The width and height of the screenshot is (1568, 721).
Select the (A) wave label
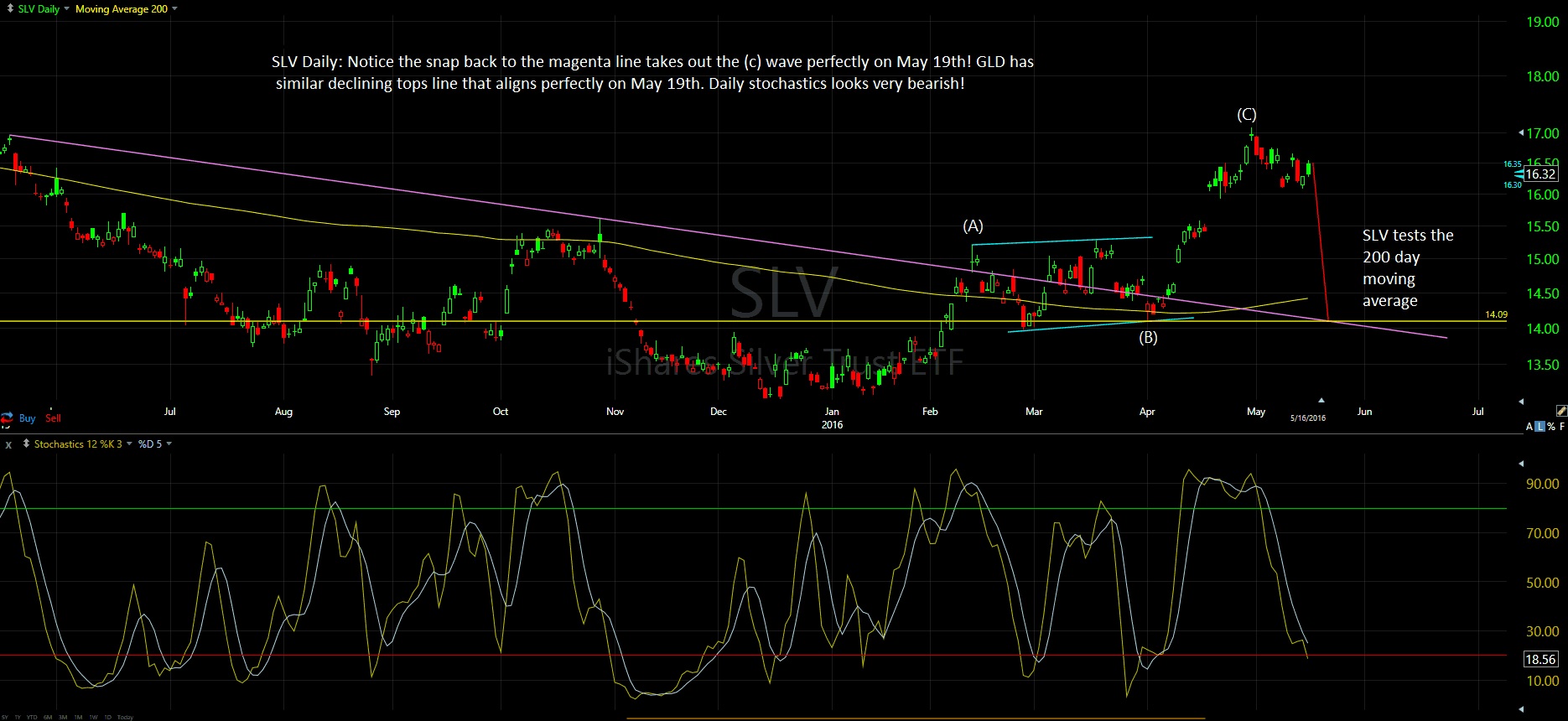(x=973, y=226)
